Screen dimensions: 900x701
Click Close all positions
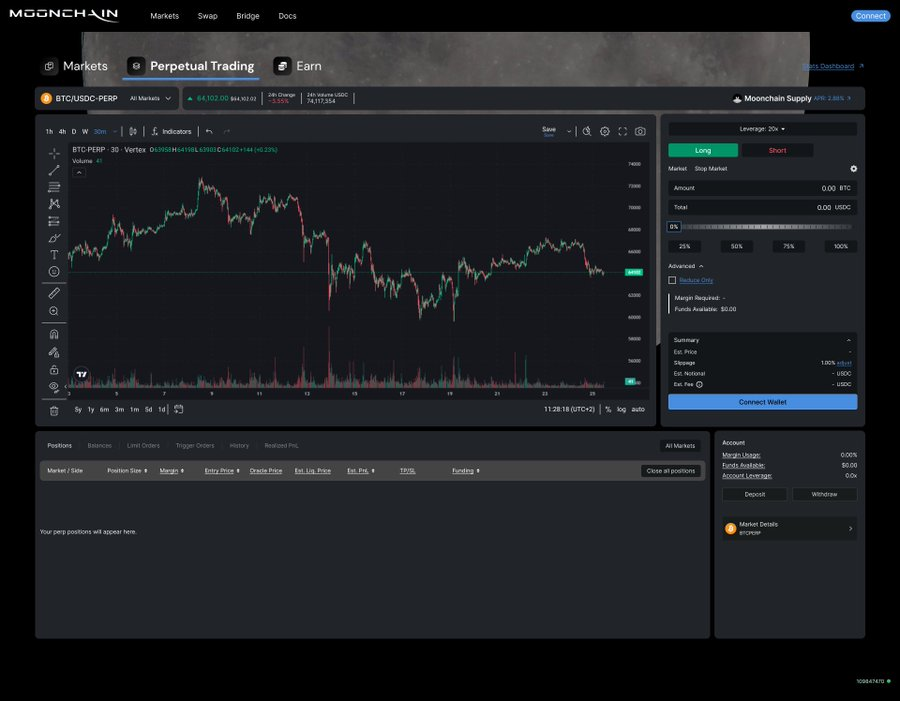click(670, 471)
